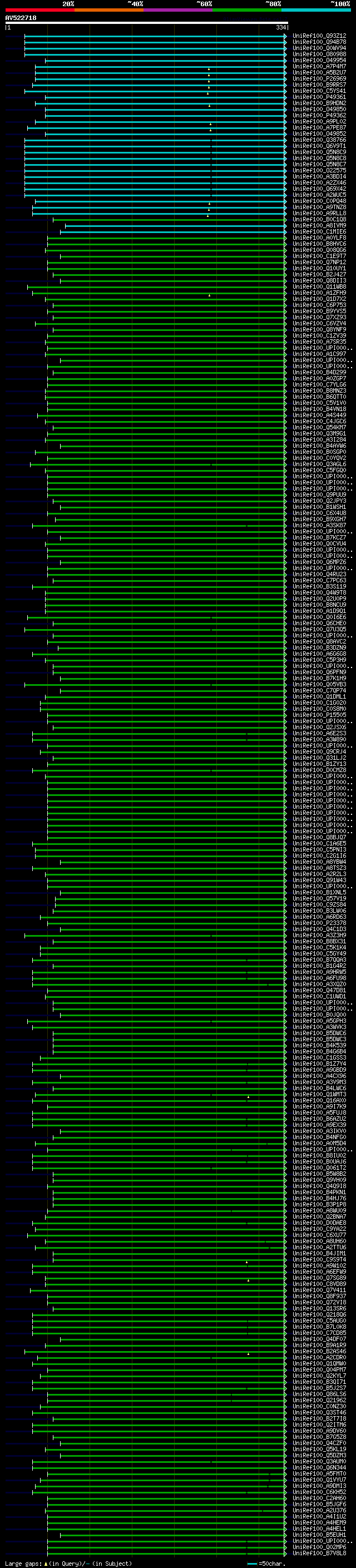Viewport: 356px width, 1568px height.
Task: Select the UniRef100_C1MIE6 row label
Action: pyautogui.click(x=319, y=231)
